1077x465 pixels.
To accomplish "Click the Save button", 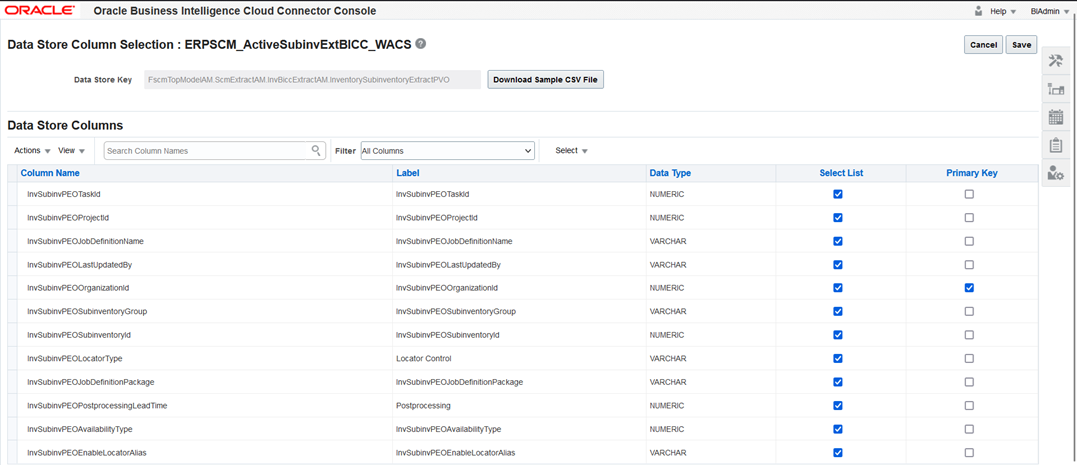I will click(x=1021, y=45).
